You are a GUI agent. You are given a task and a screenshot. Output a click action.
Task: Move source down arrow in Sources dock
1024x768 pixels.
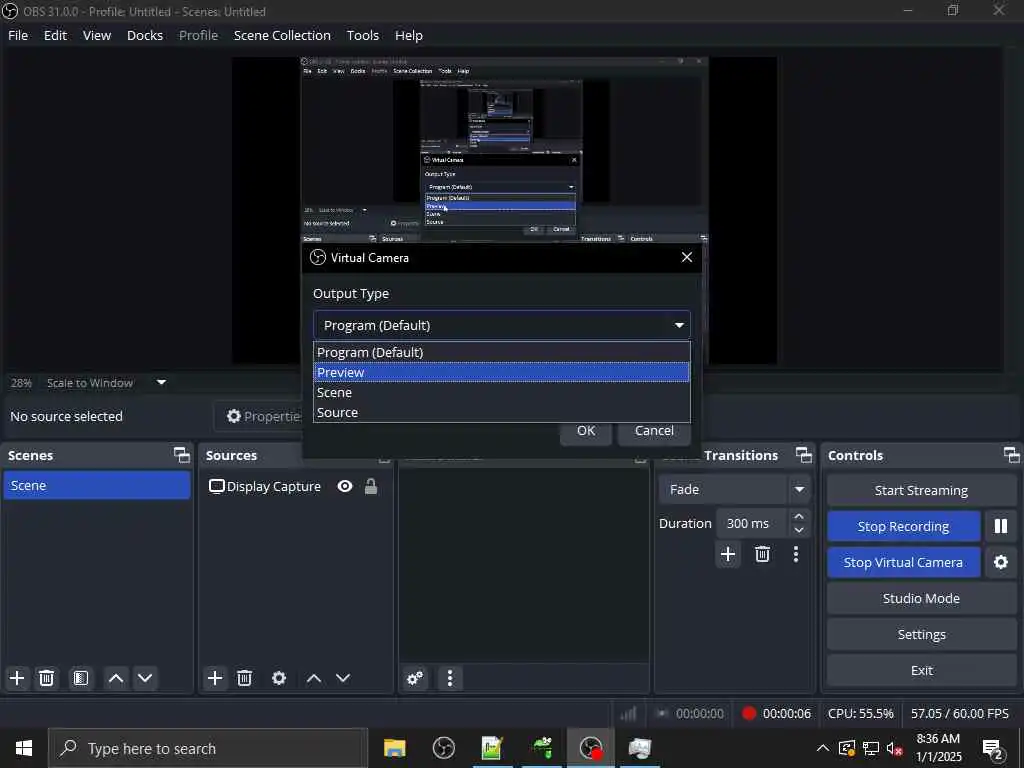pos(343,678)
